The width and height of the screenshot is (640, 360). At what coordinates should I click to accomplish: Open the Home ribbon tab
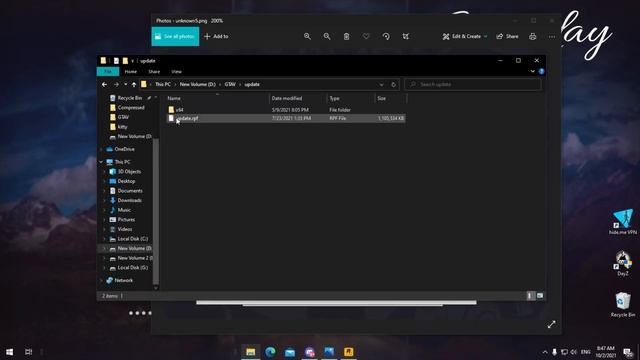[131, 71]
